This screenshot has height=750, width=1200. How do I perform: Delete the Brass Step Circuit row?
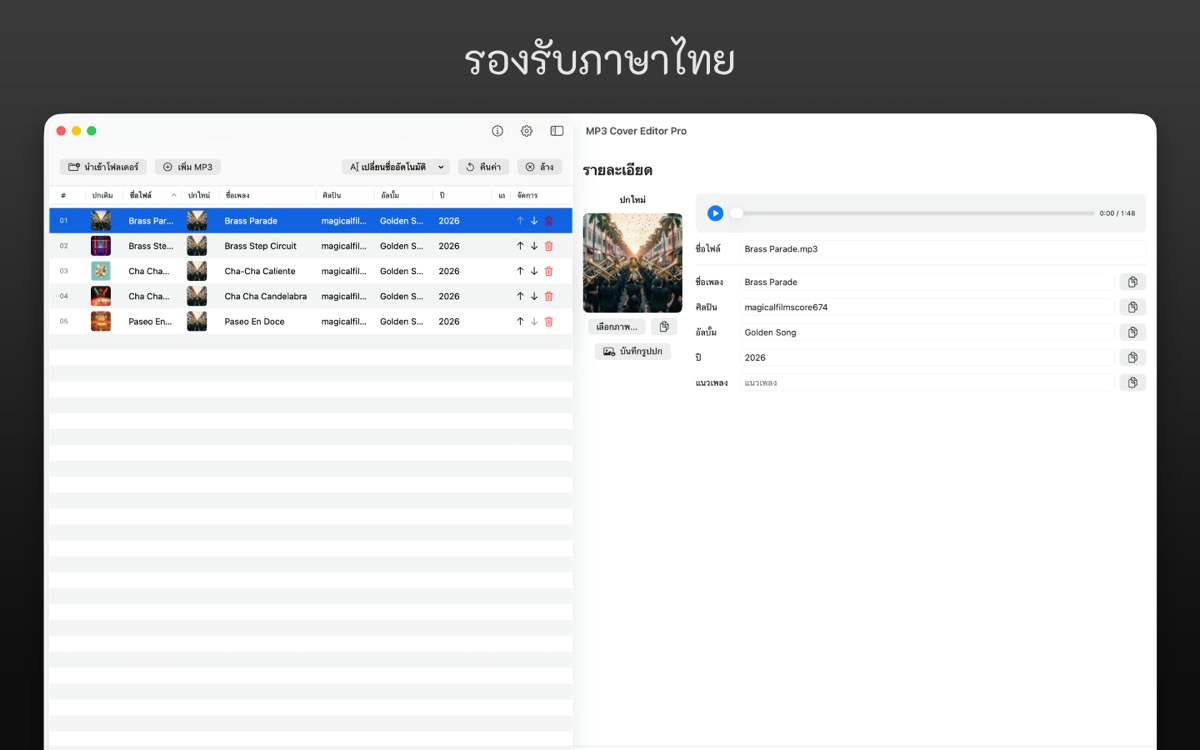(549, 246)
